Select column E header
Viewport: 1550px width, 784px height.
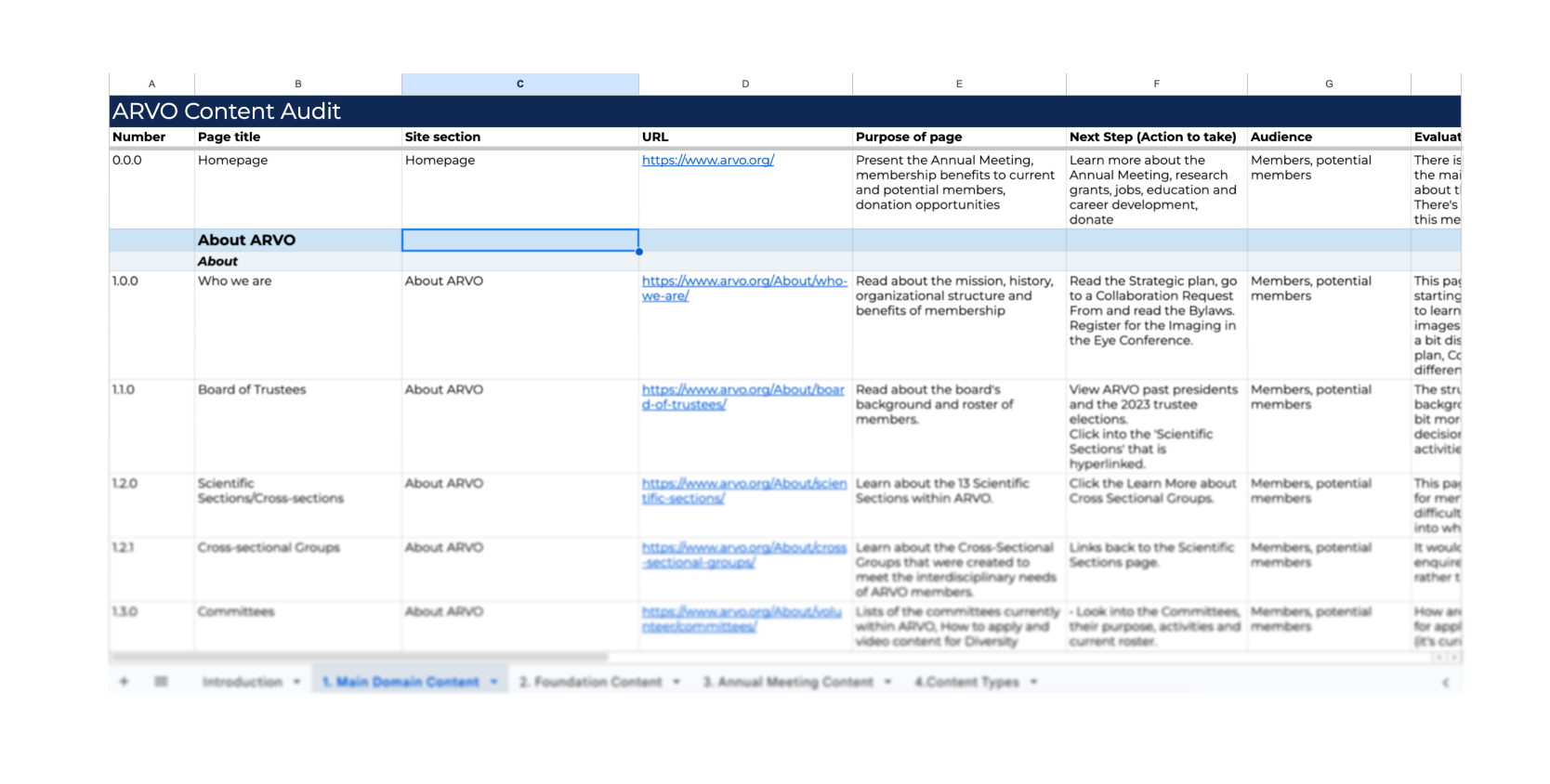click(959, 84)
